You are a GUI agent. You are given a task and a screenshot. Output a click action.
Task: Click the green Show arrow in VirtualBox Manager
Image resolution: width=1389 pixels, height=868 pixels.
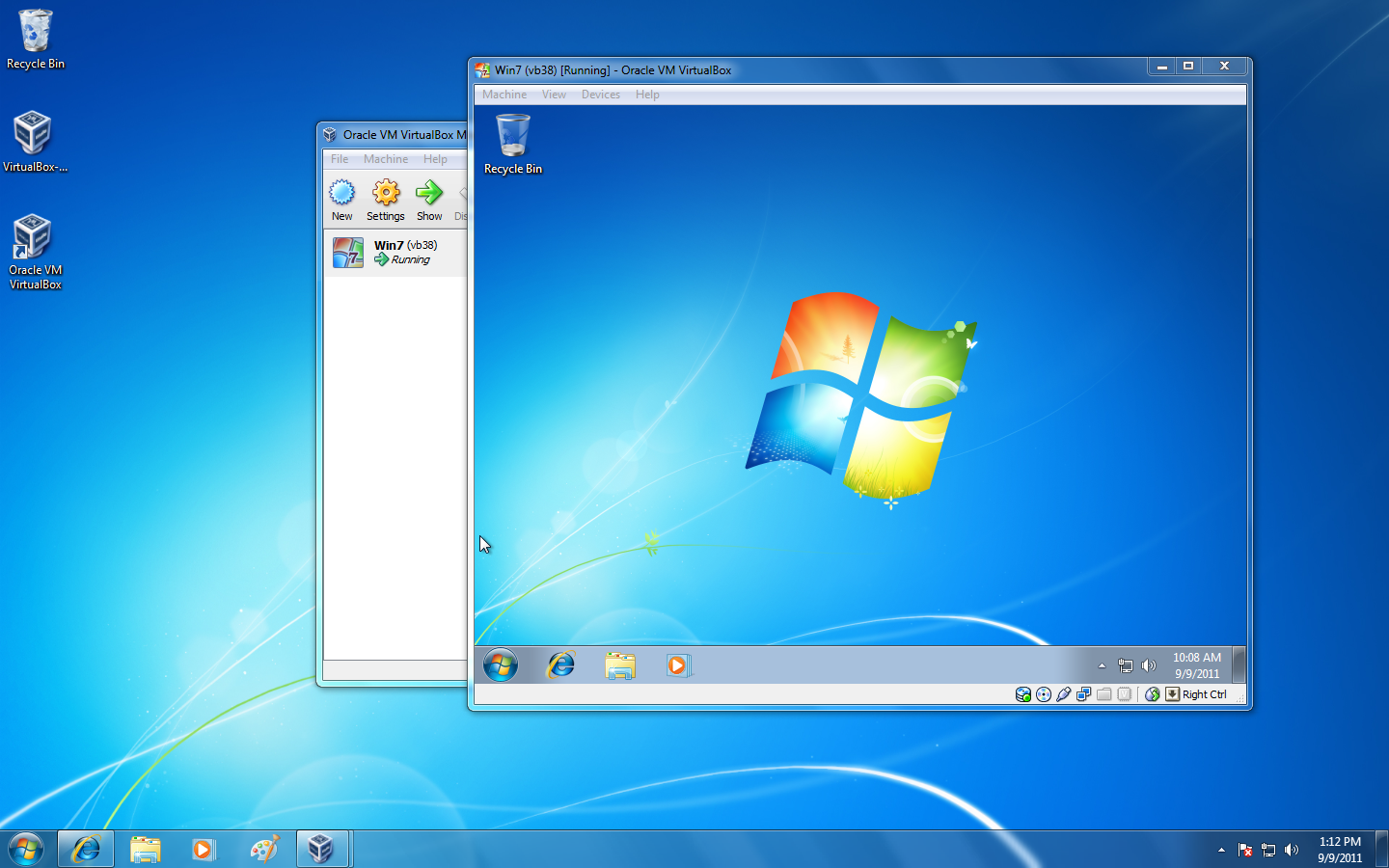point(429,201)
